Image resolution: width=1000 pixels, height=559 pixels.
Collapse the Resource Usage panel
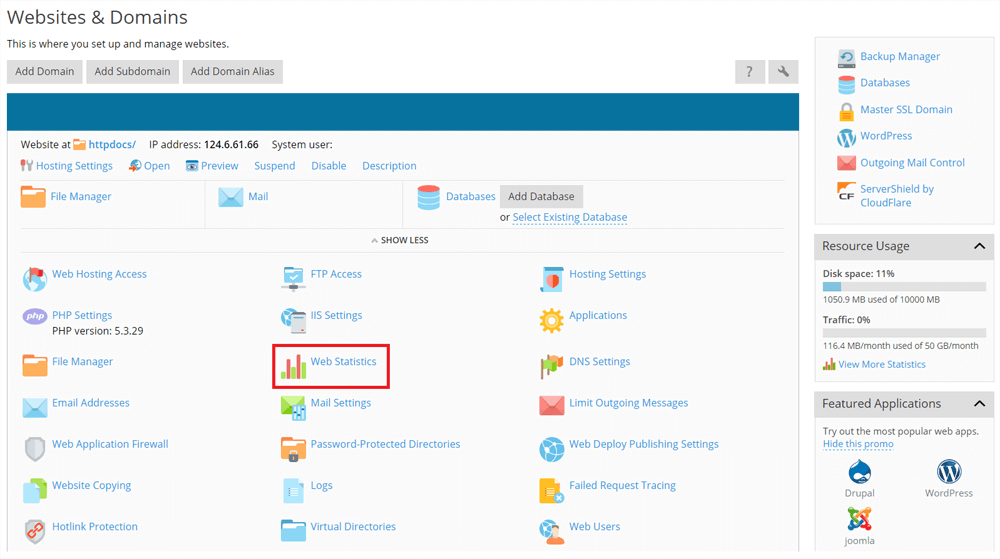(x=980, y=246)
